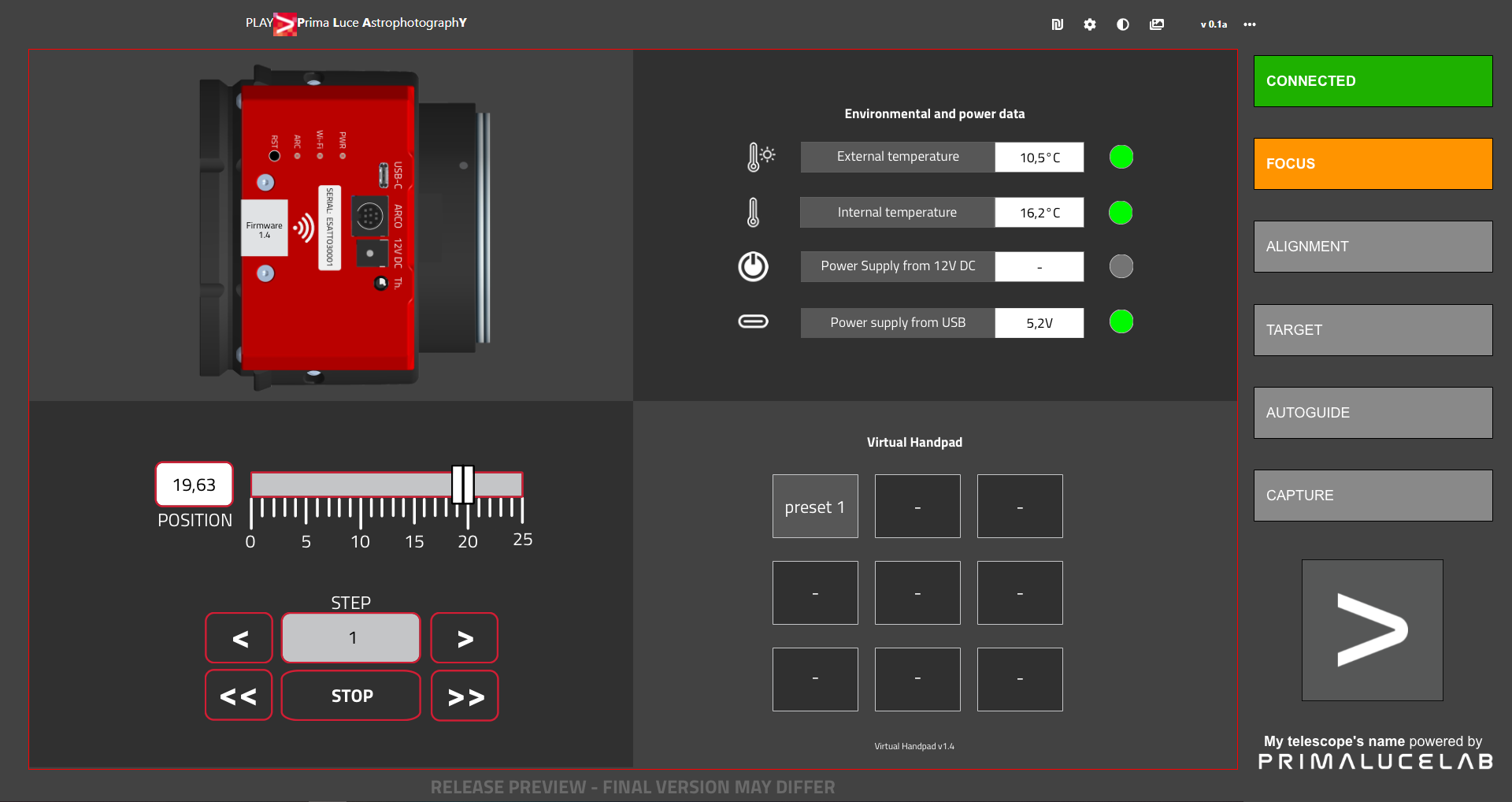Click the STOP button
The width and height of the screenshot is (1512, 802).
pos(351,696)
